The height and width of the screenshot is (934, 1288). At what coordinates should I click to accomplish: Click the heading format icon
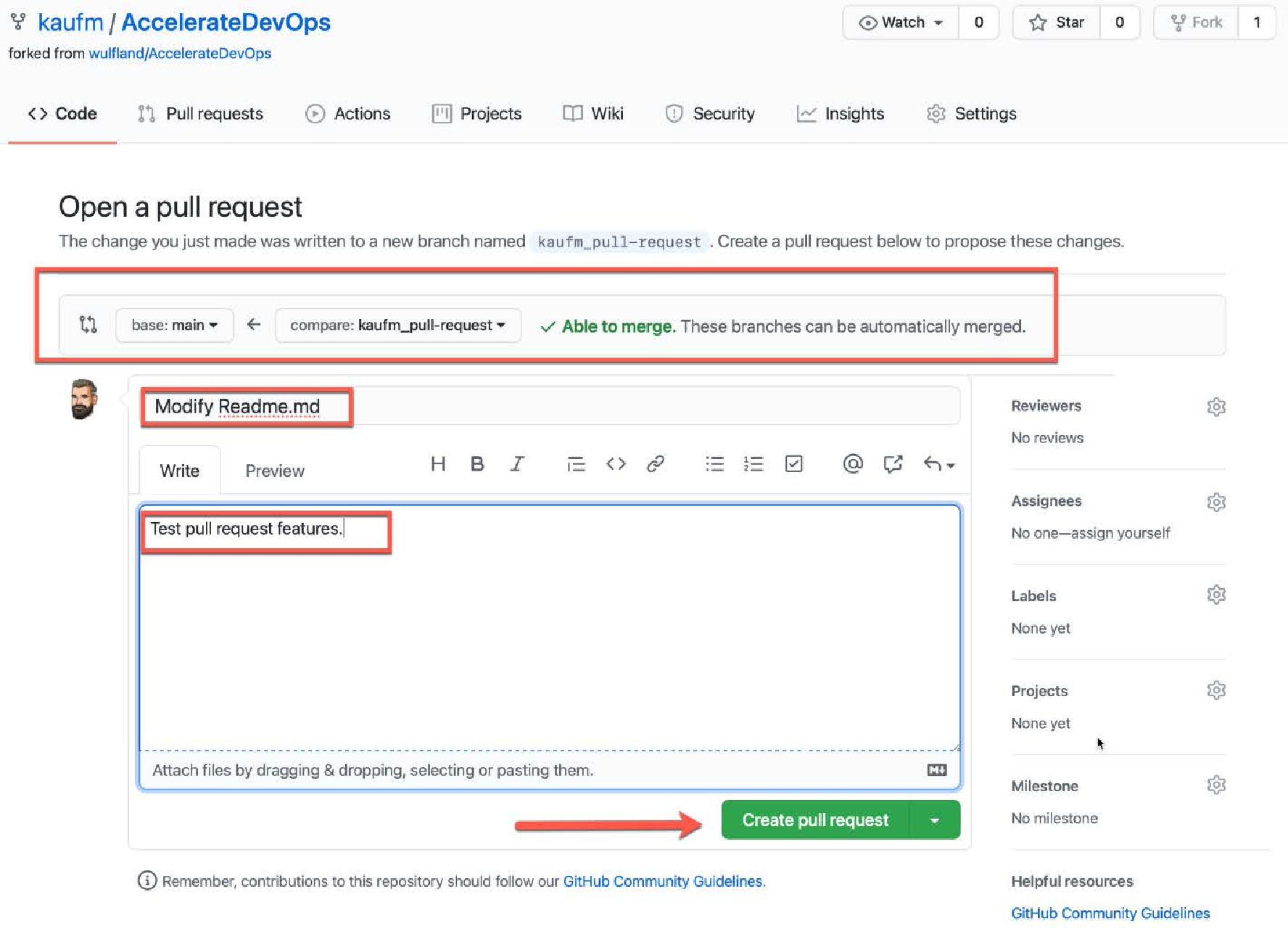coord(437,464)
